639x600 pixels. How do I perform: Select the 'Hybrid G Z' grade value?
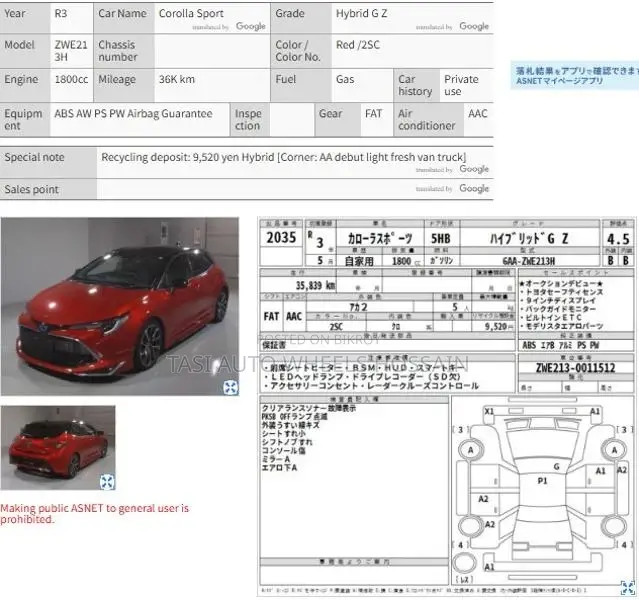[361, 13]
